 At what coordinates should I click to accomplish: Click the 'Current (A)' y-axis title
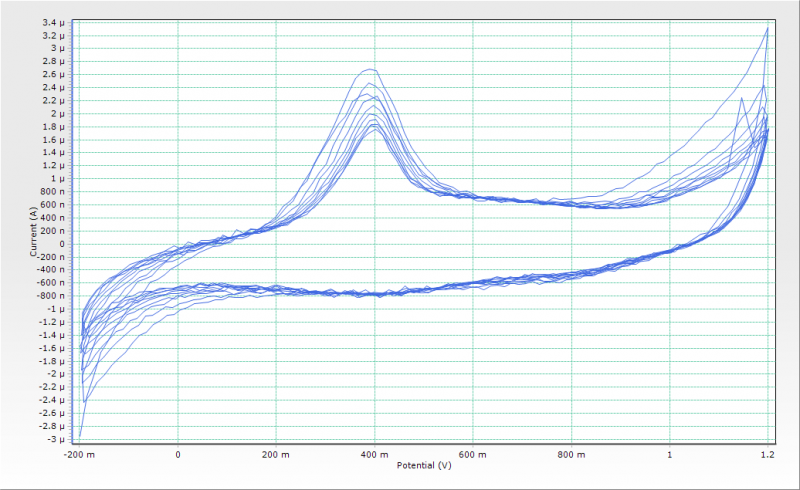pyautogui.click(x=33, y=231)
